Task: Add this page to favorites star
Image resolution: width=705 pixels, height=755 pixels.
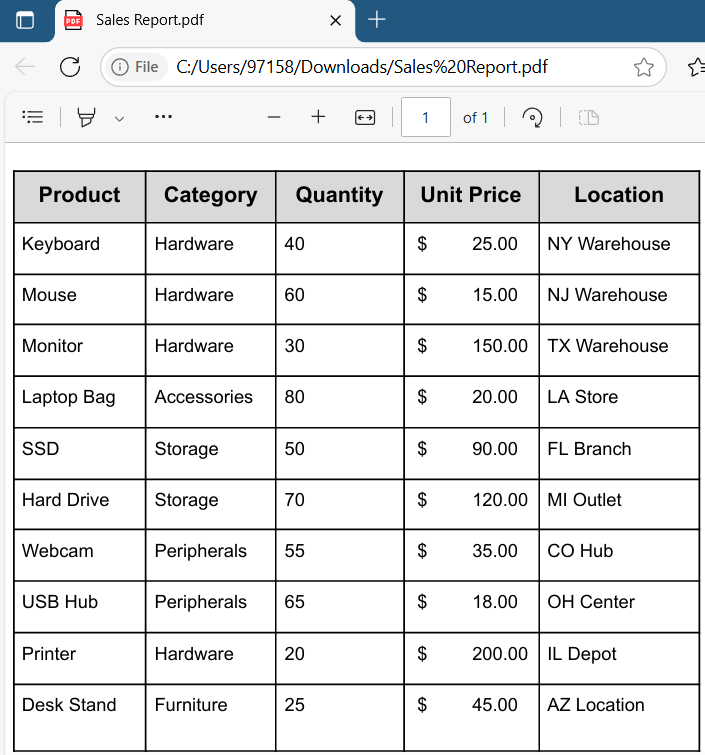Action: coord(643,67)
